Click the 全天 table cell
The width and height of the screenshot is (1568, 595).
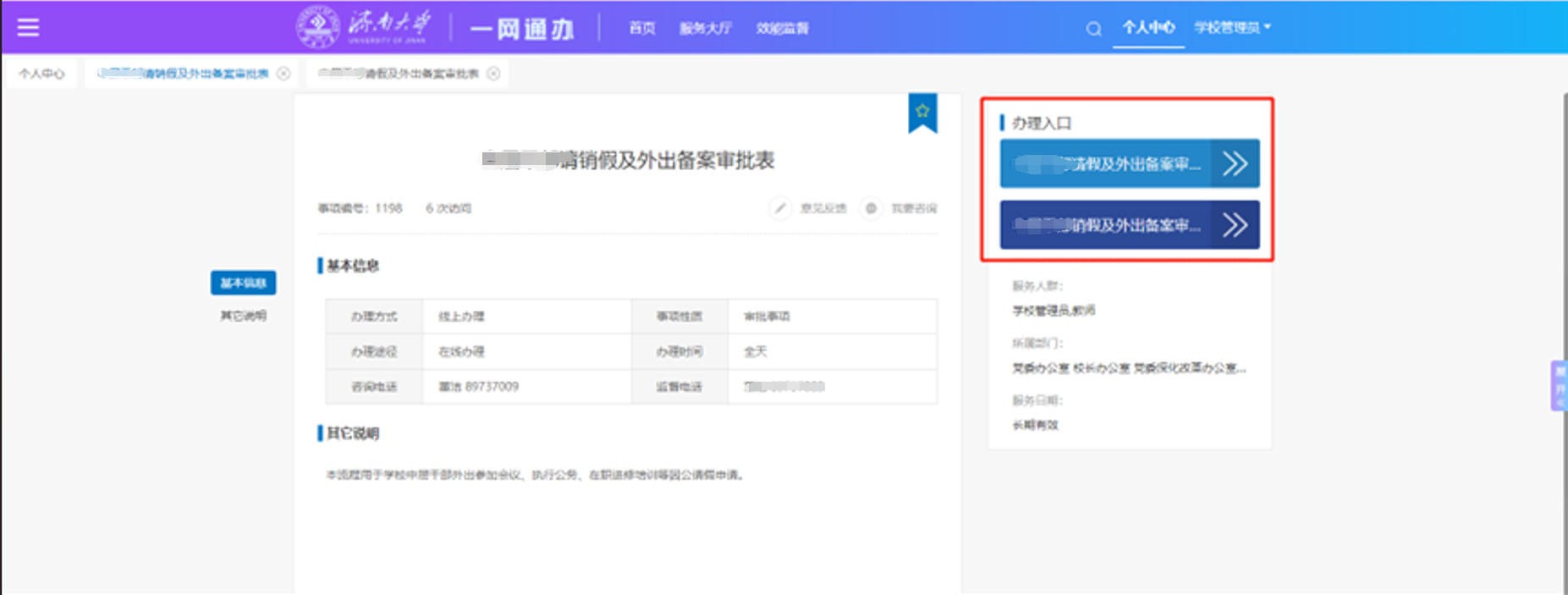click(833, 351)
